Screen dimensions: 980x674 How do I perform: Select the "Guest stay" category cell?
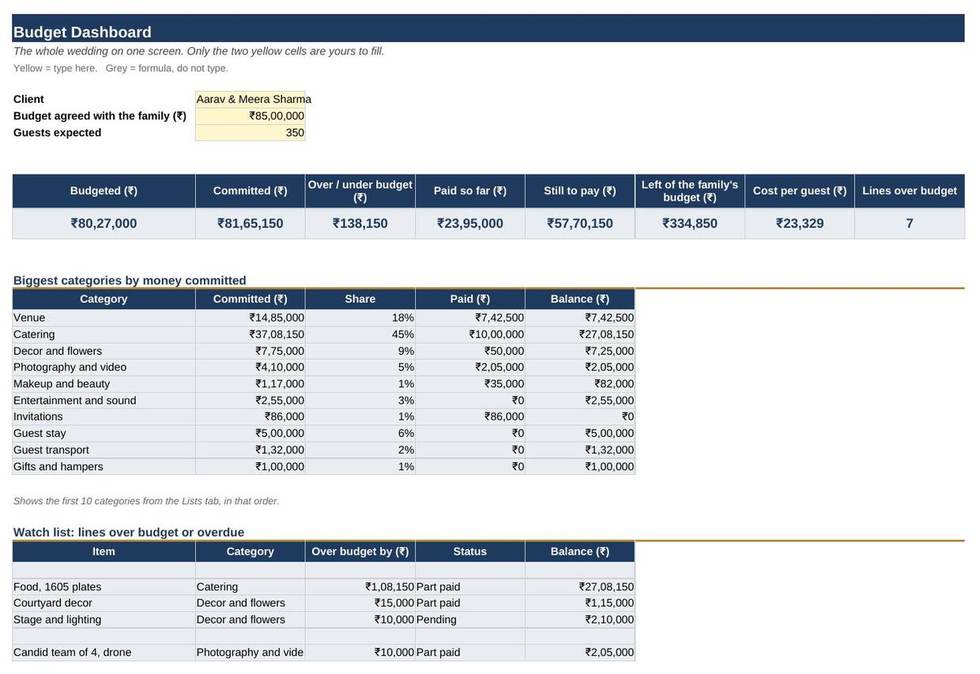click(x=104, y=433)
